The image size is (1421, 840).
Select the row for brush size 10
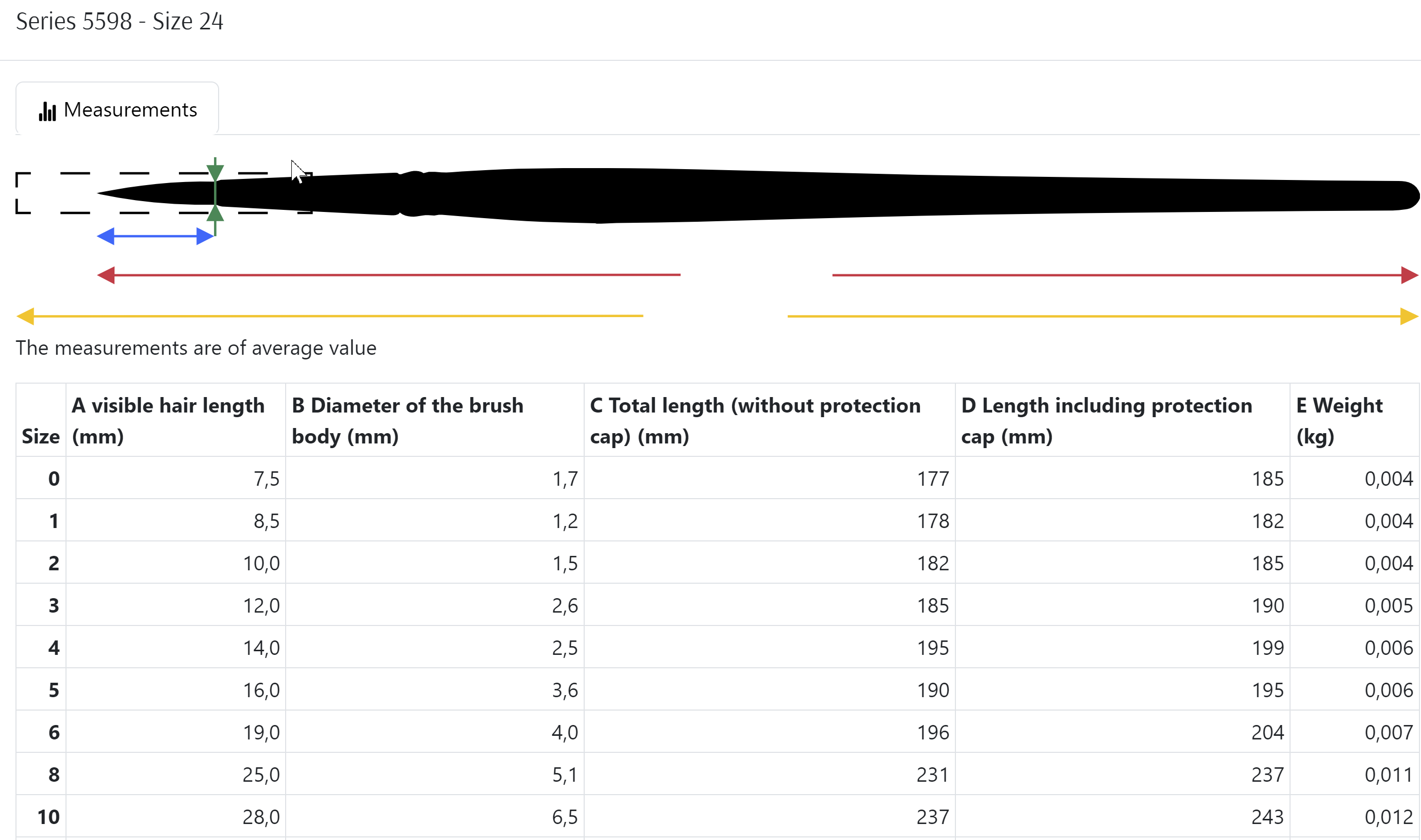click(718, 816)
